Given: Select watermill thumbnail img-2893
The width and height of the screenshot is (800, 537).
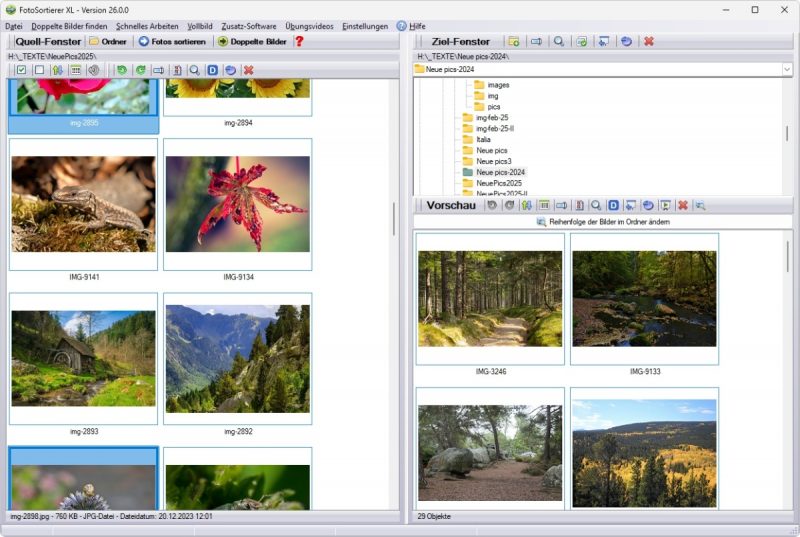Looking at the screenshot, I should 84,359.
